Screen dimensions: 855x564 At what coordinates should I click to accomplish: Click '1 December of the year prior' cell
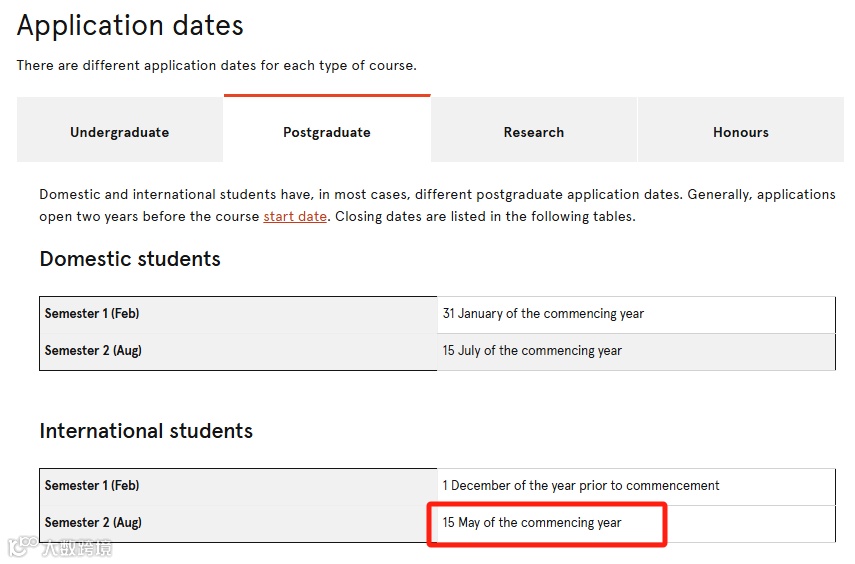[581, 486]
